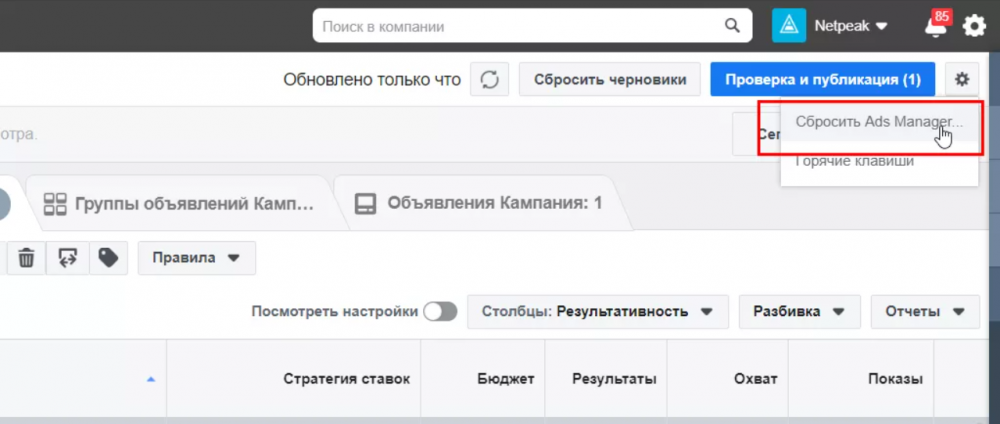
Task: Click the import/export icon in toolbar
Action: [x=68, y=258]
